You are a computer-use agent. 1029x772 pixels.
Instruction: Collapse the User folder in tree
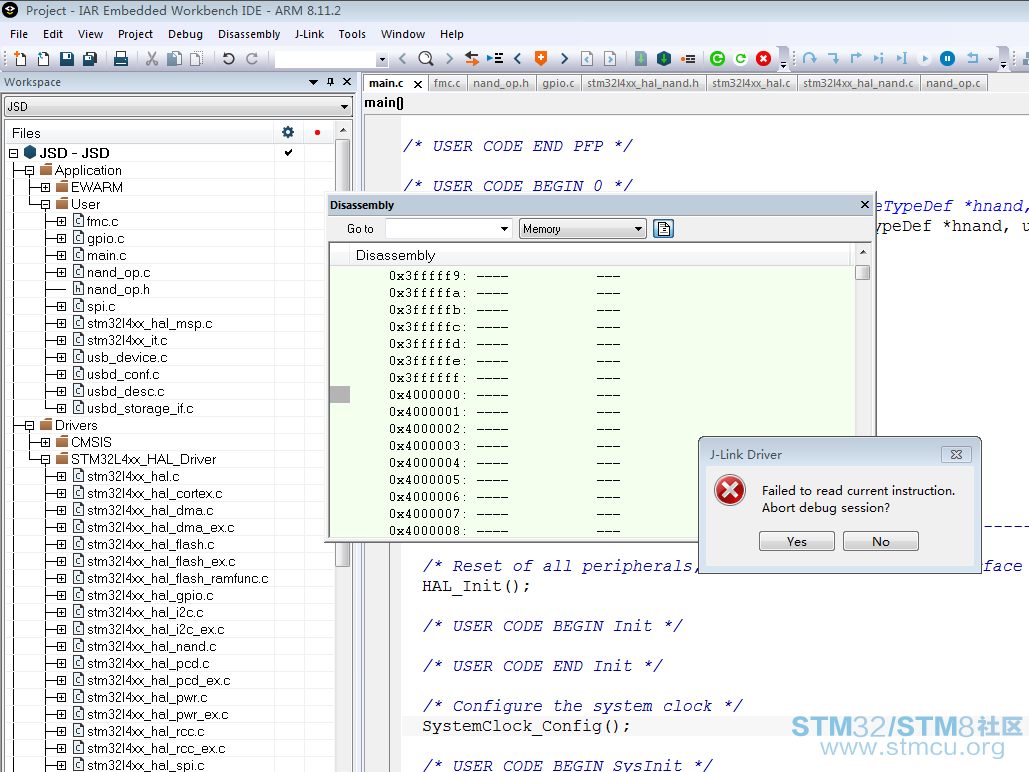click(45, 205)
